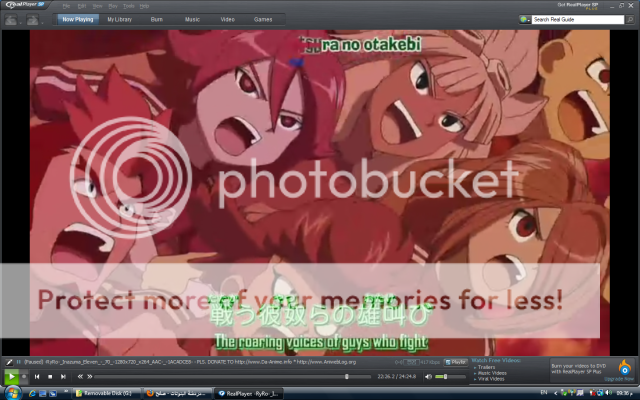Switch to the Now Playing tab

pyautogui.click(x=78, y=19)
